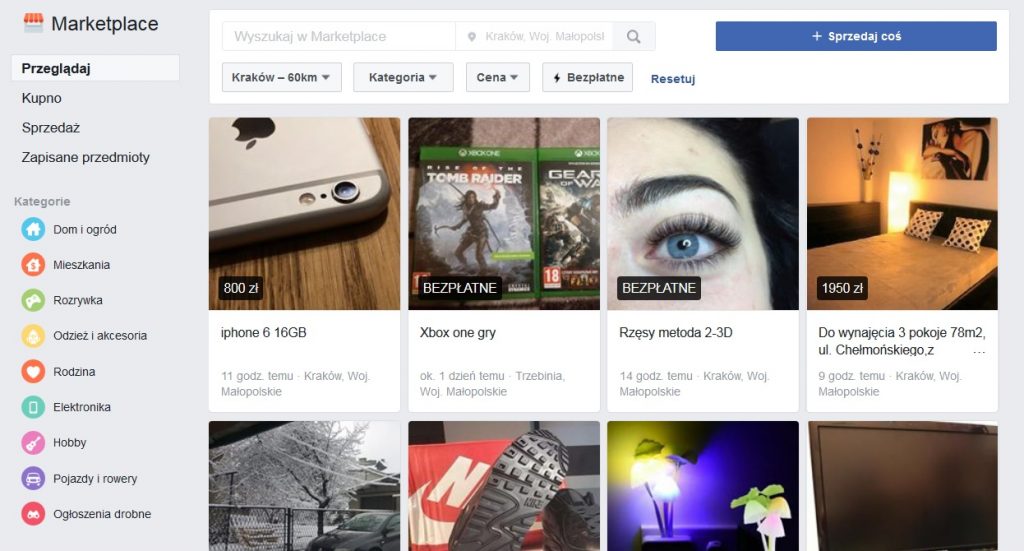Click the location pin icon in search bar

point(472,37)
